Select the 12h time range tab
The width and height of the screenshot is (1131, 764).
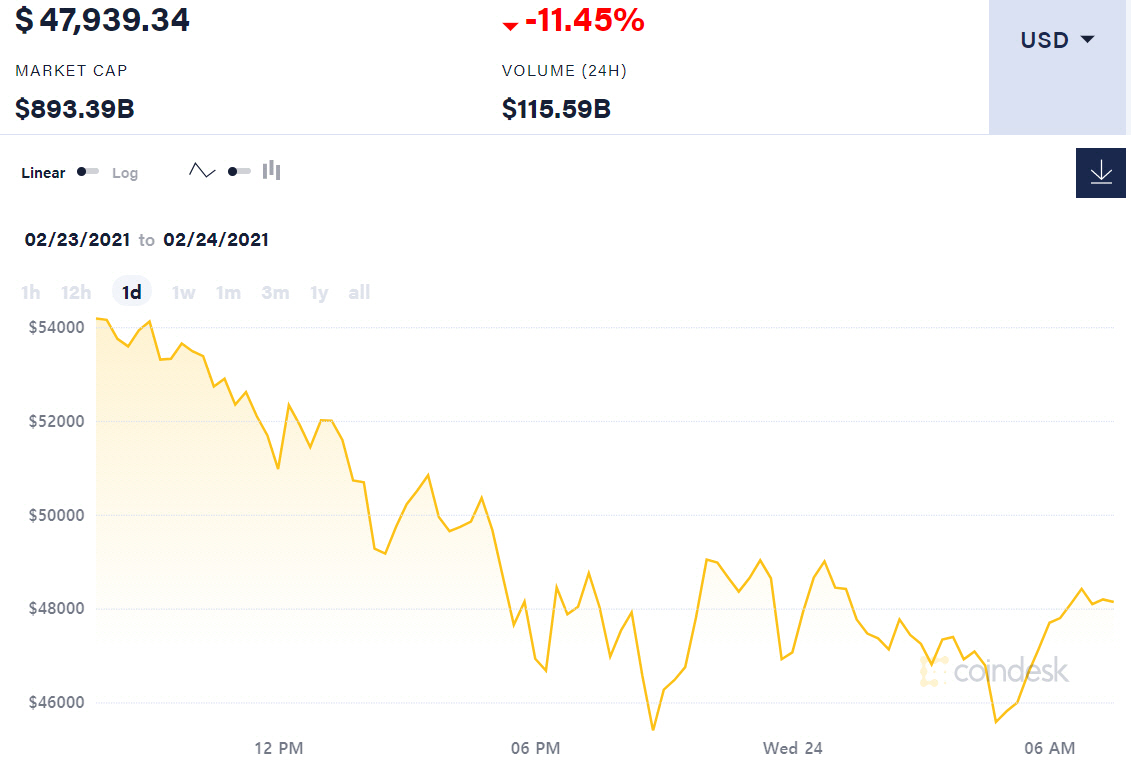pyautogui.click(x=76, y=292)
